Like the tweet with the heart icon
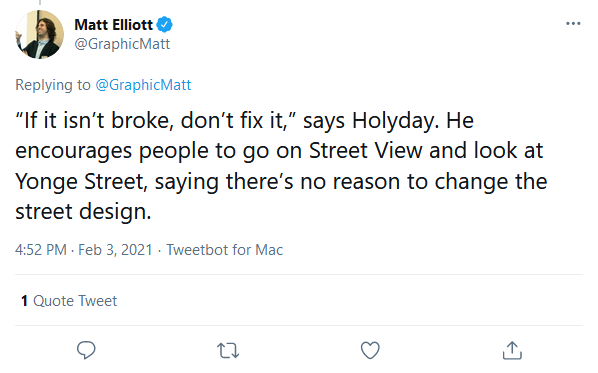598x373 pixels. pyautogui.click(x=370, y=350)
